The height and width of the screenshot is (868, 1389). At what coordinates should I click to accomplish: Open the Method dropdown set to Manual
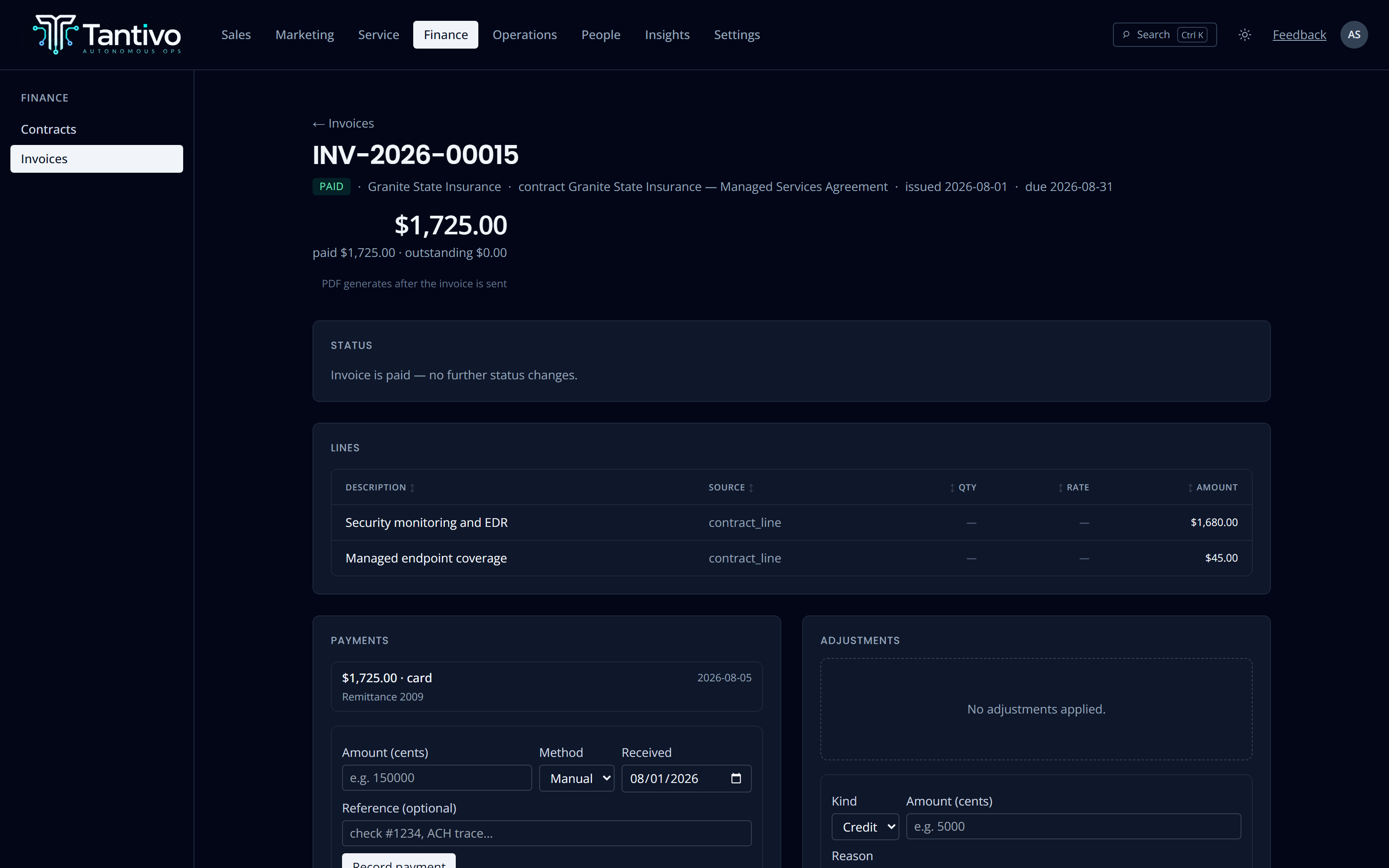tap(576, 779)
